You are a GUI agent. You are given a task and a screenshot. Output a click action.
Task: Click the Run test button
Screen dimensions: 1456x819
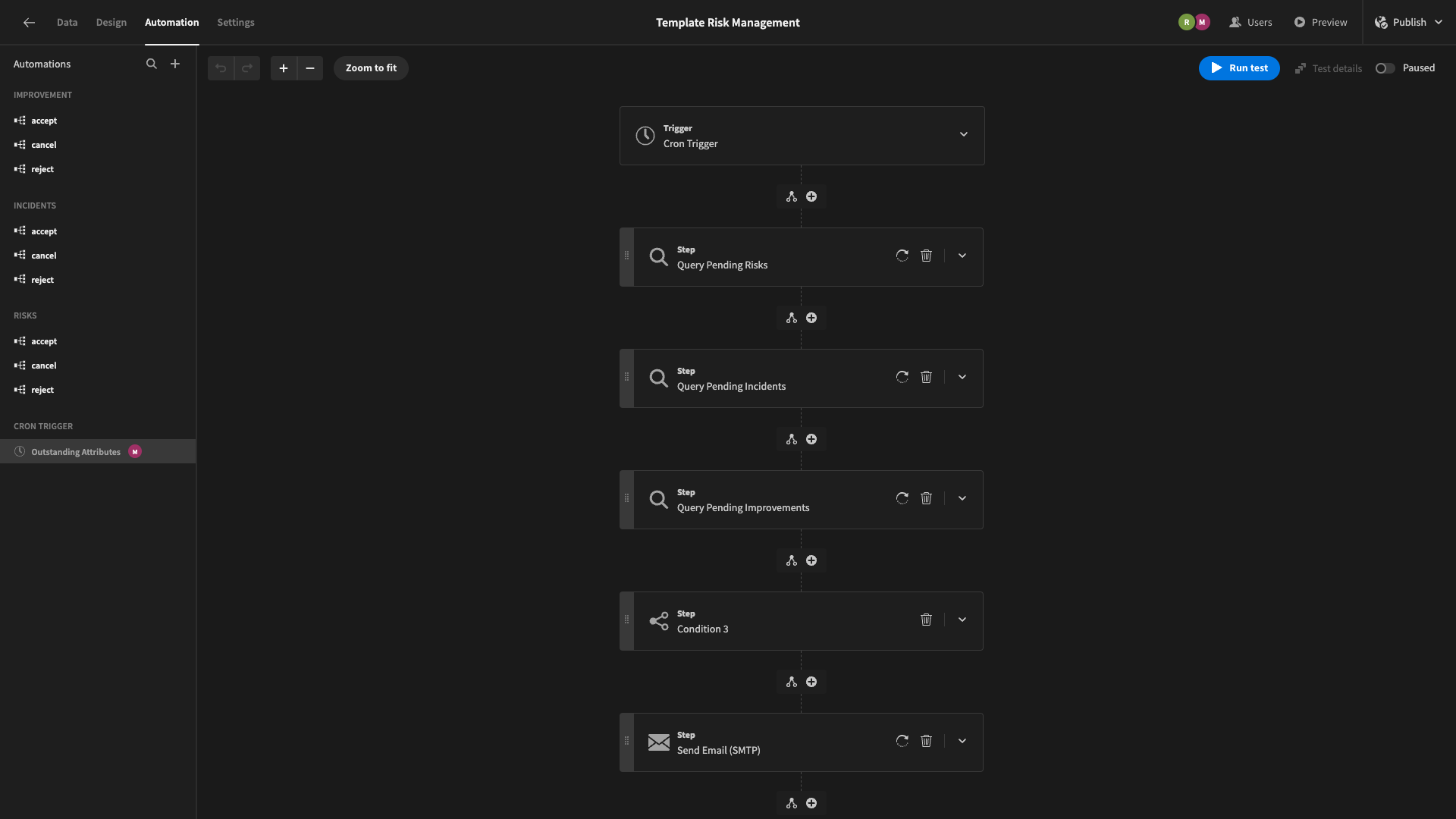[x=1239, y=68]
